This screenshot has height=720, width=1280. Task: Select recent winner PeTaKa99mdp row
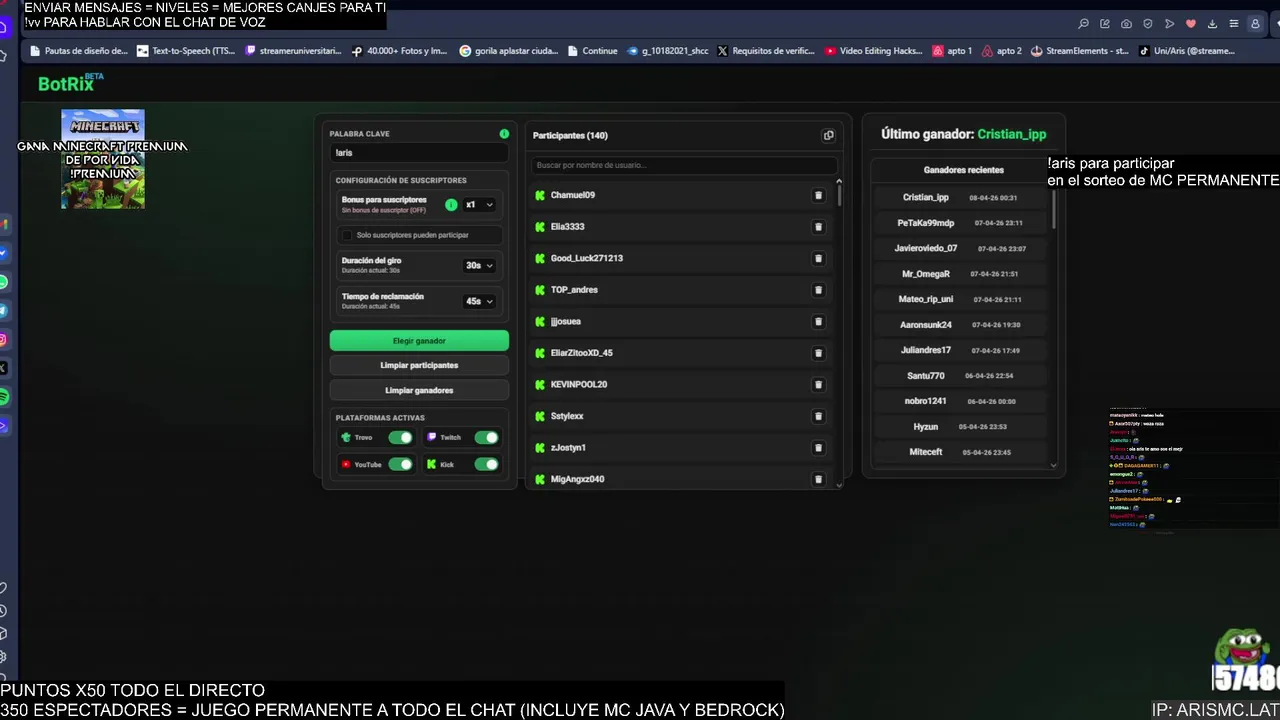point(961,223)
